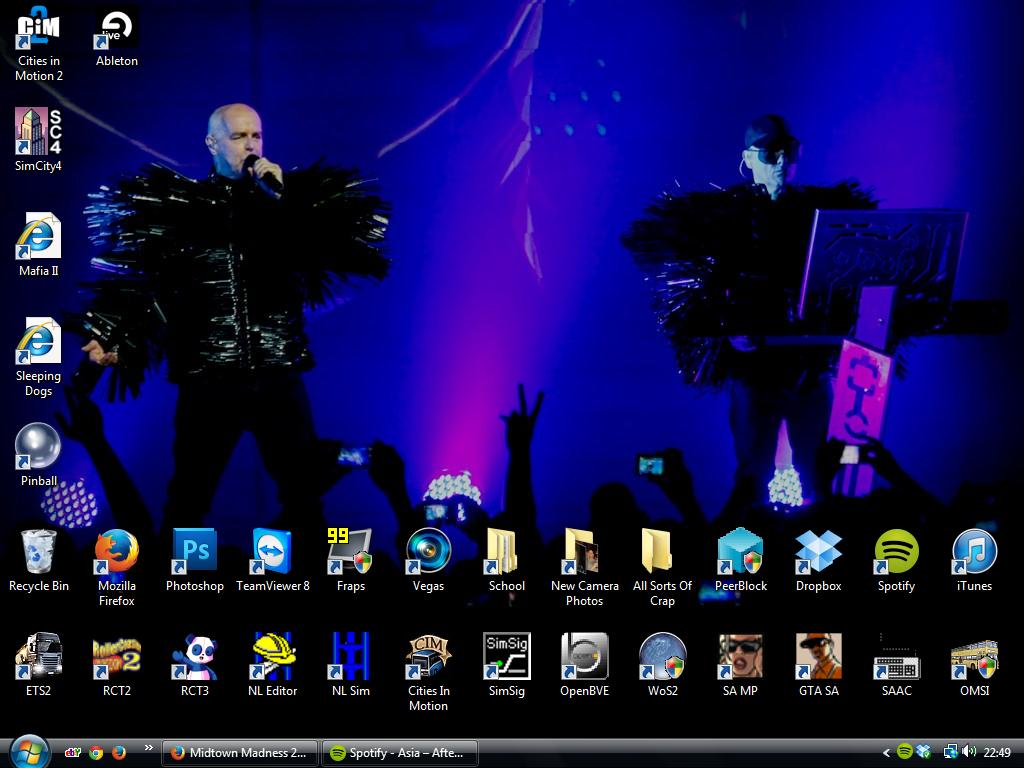The width and height of the screenshot is (1024, 768).
Task: Switch to the Spotify taskbar window button
Action: (399, 753)
